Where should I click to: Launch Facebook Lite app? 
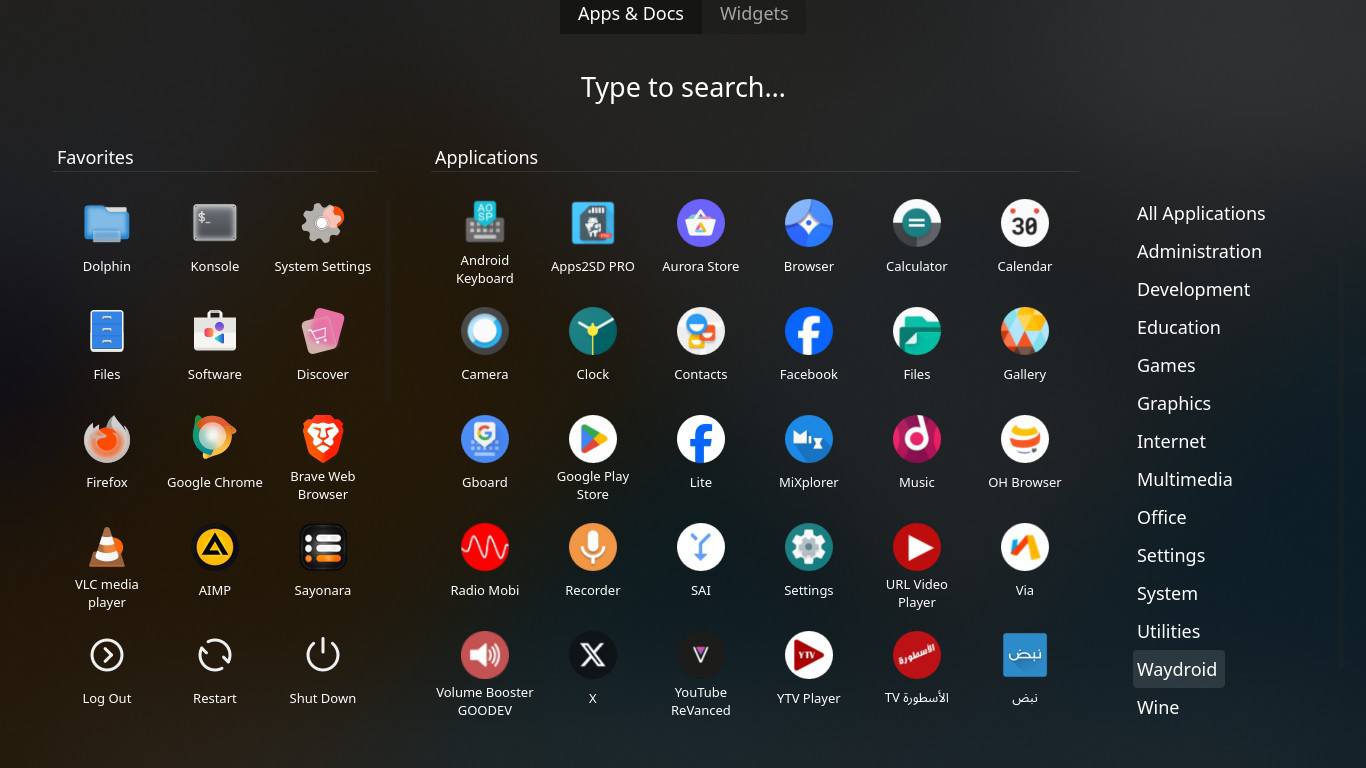(701, 439)
